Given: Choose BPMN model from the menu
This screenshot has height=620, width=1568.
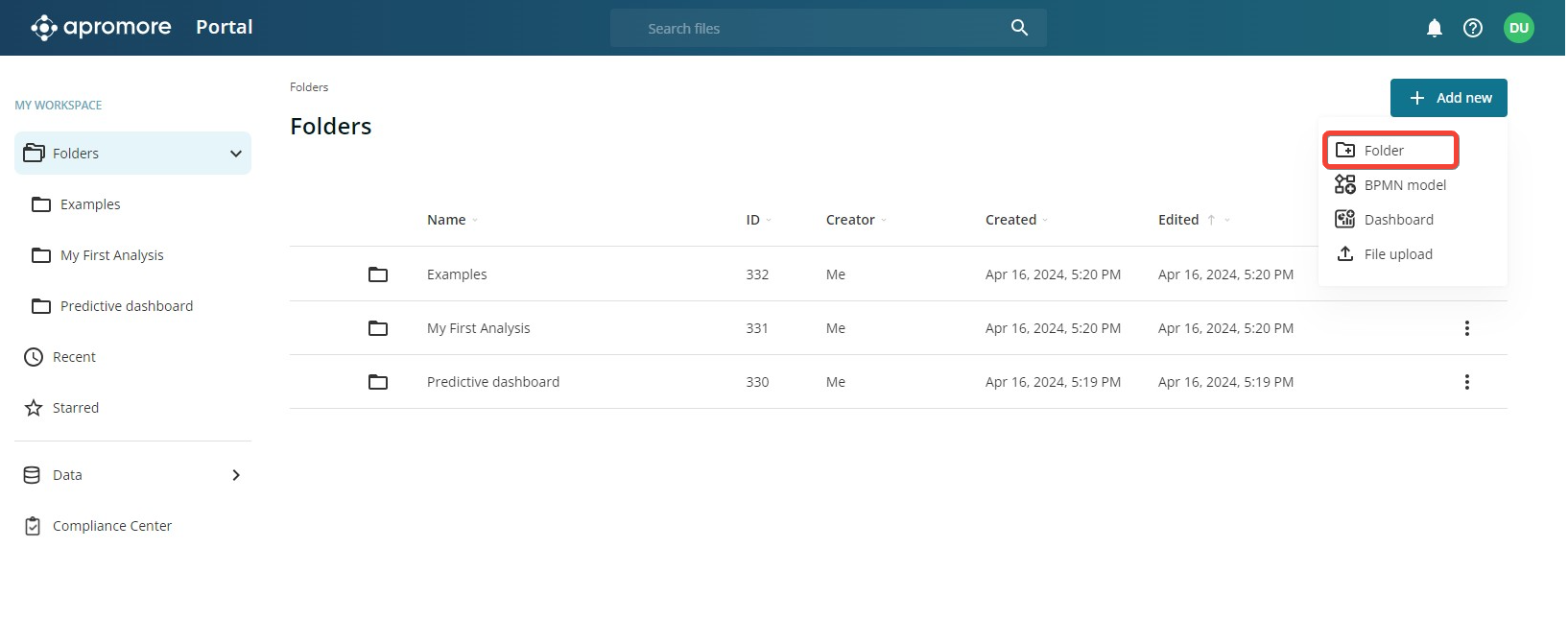Looking at the screenshot, I should [1404, 185].
